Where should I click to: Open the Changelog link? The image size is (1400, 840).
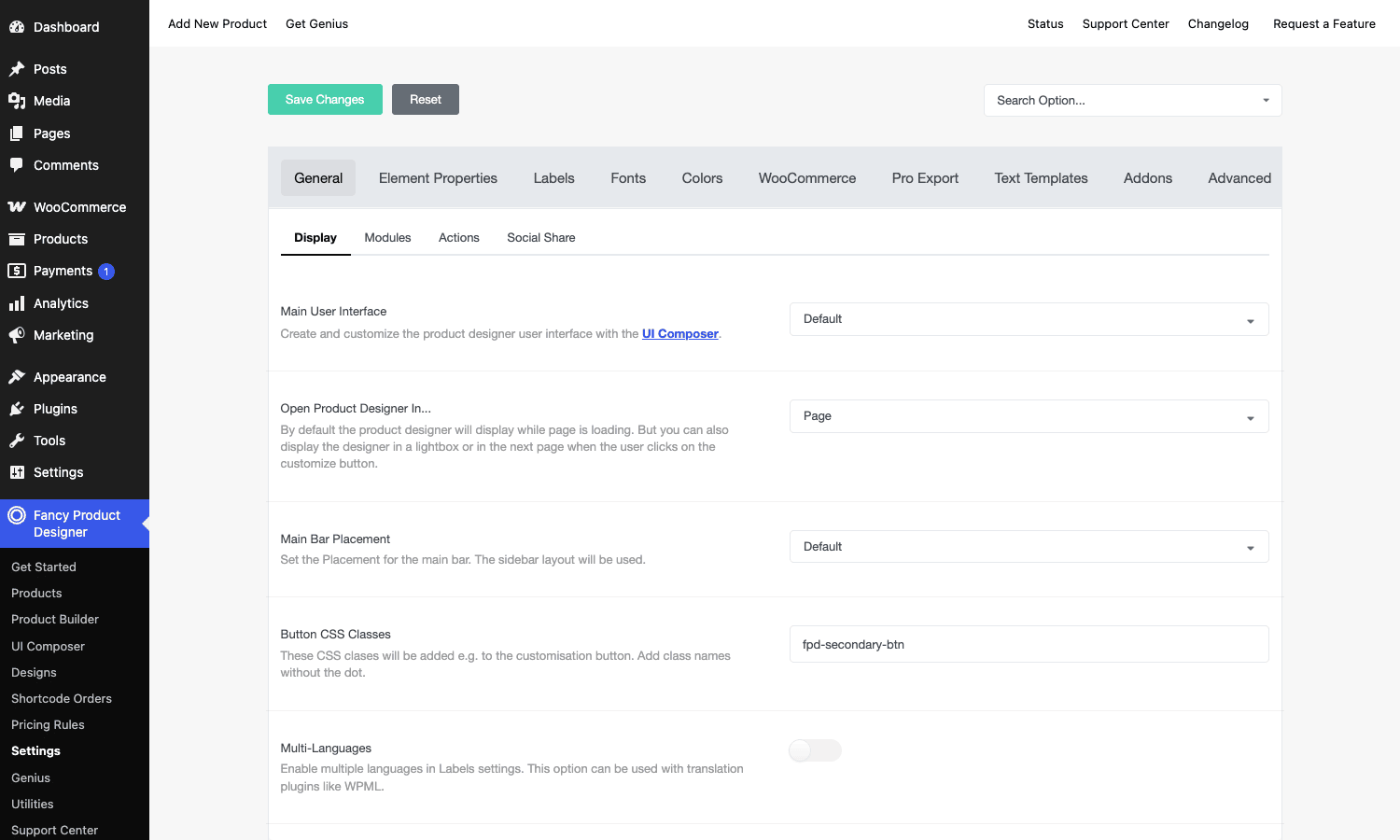coord(1218,24)
